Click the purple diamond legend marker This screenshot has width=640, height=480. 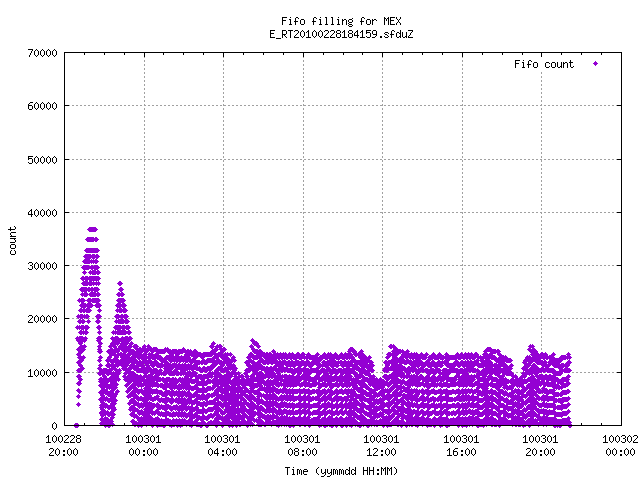[x=596, y=64]
